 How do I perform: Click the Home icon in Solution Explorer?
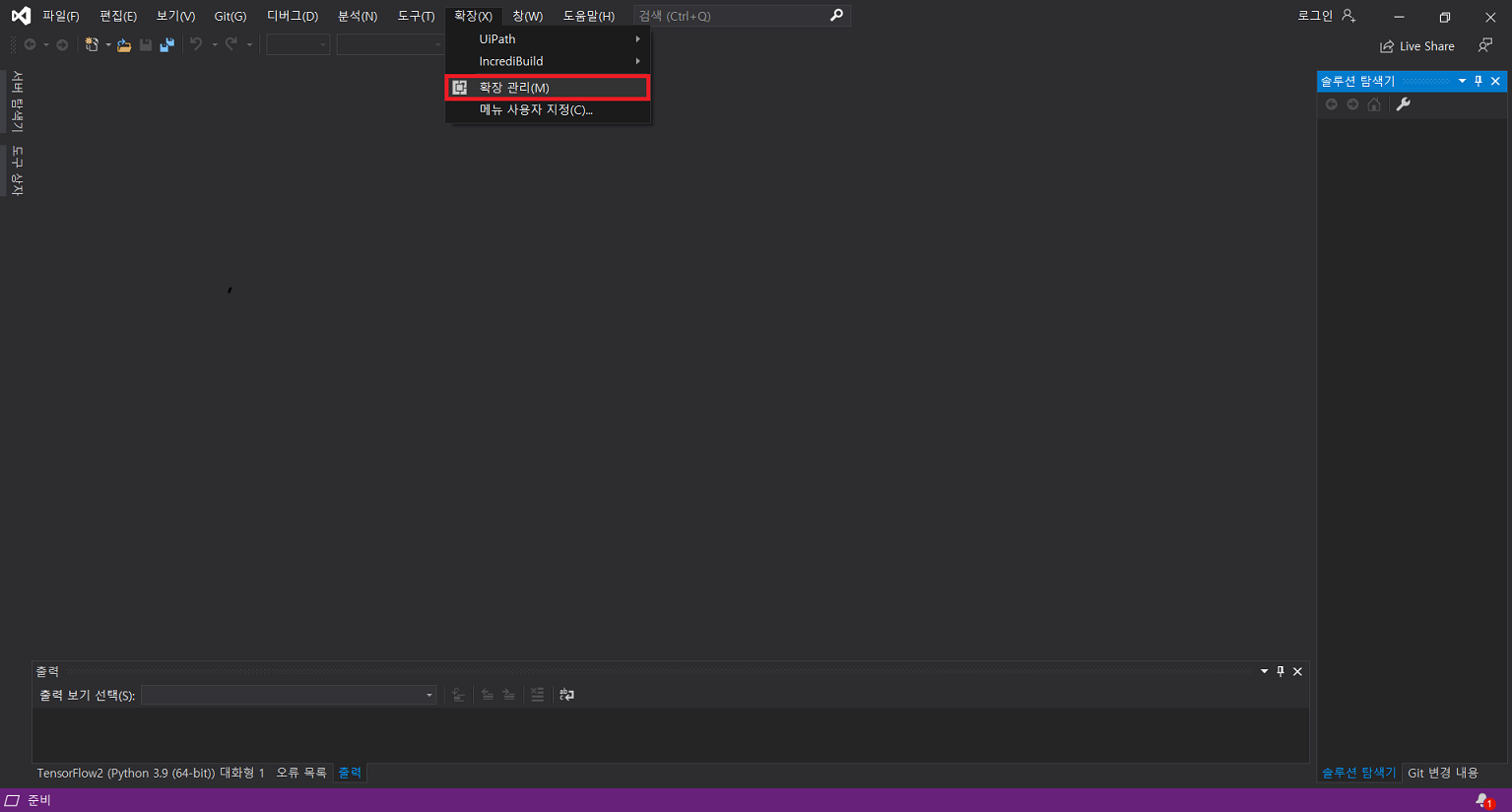(1374, 104)
